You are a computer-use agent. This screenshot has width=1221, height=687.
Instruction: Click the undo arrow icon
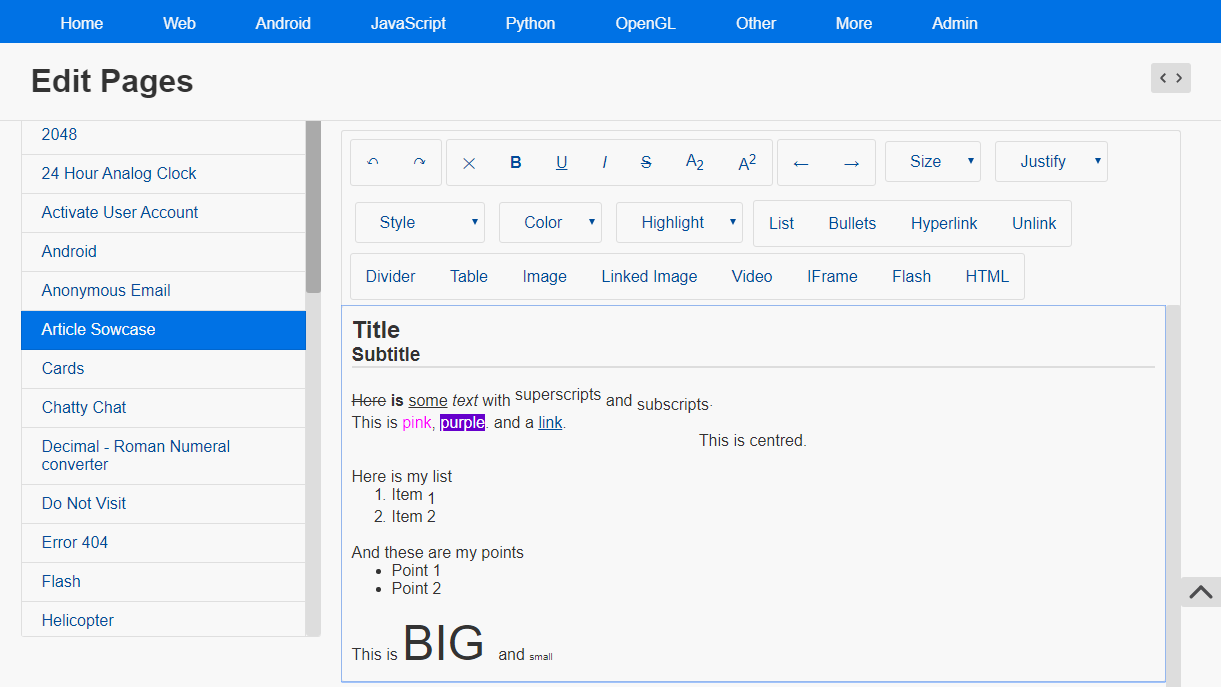point(373,162)
